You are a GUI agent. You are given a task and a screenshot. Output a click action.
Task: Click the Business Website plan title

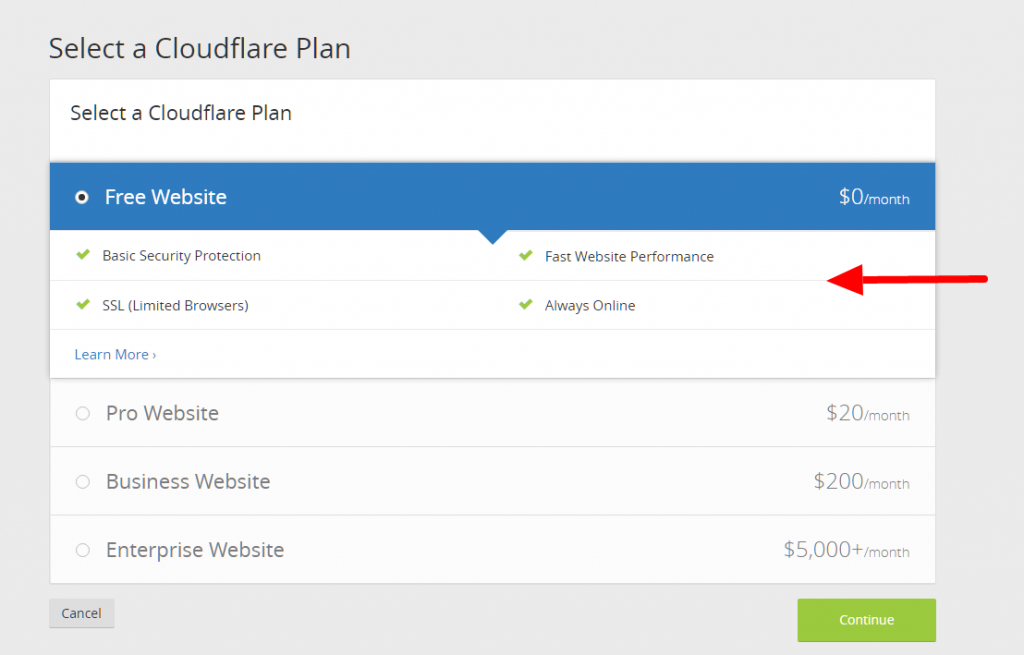(188, 481)
